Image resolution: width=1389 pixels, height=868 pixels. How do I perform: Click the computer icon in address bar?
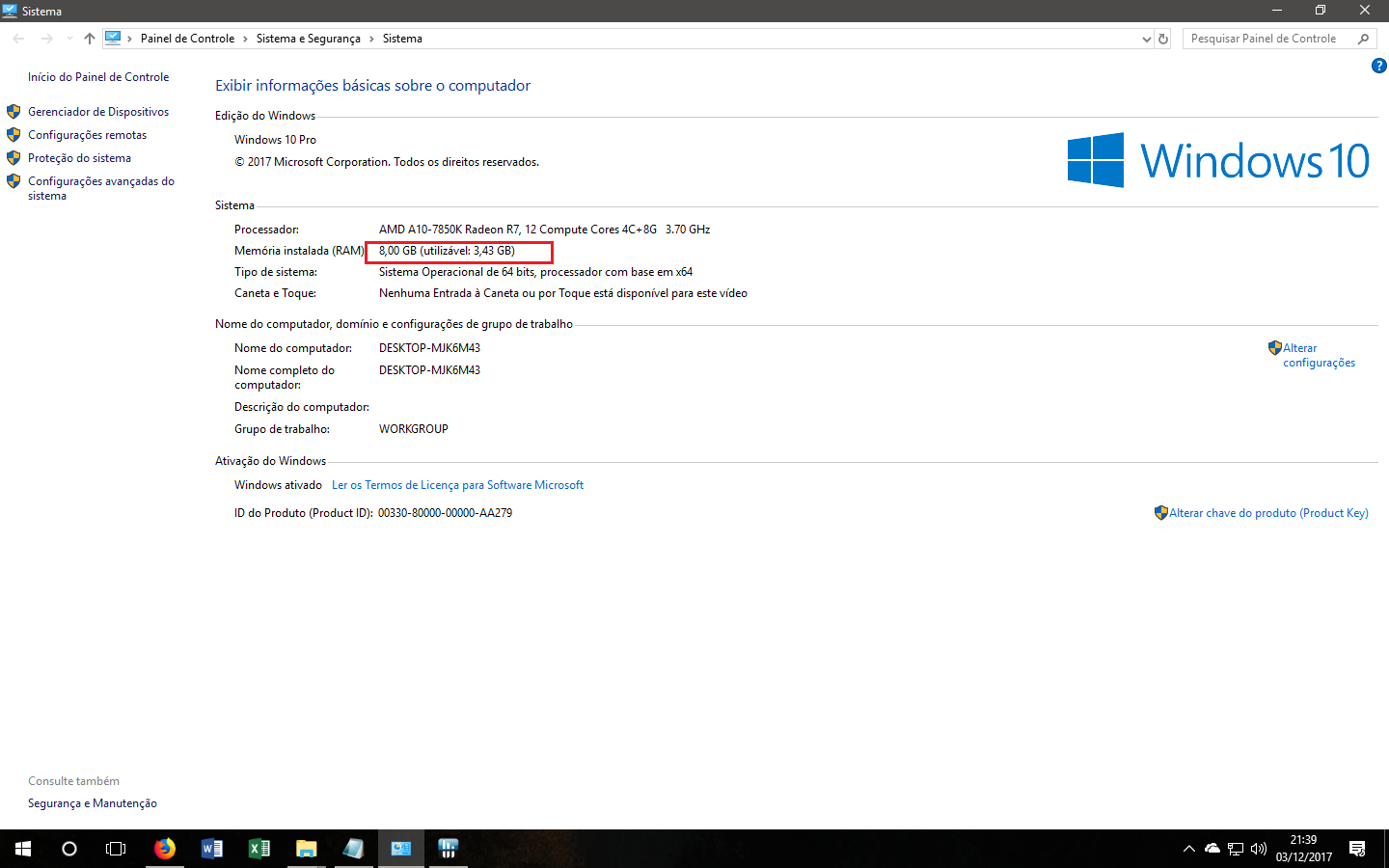click(113, 39)
